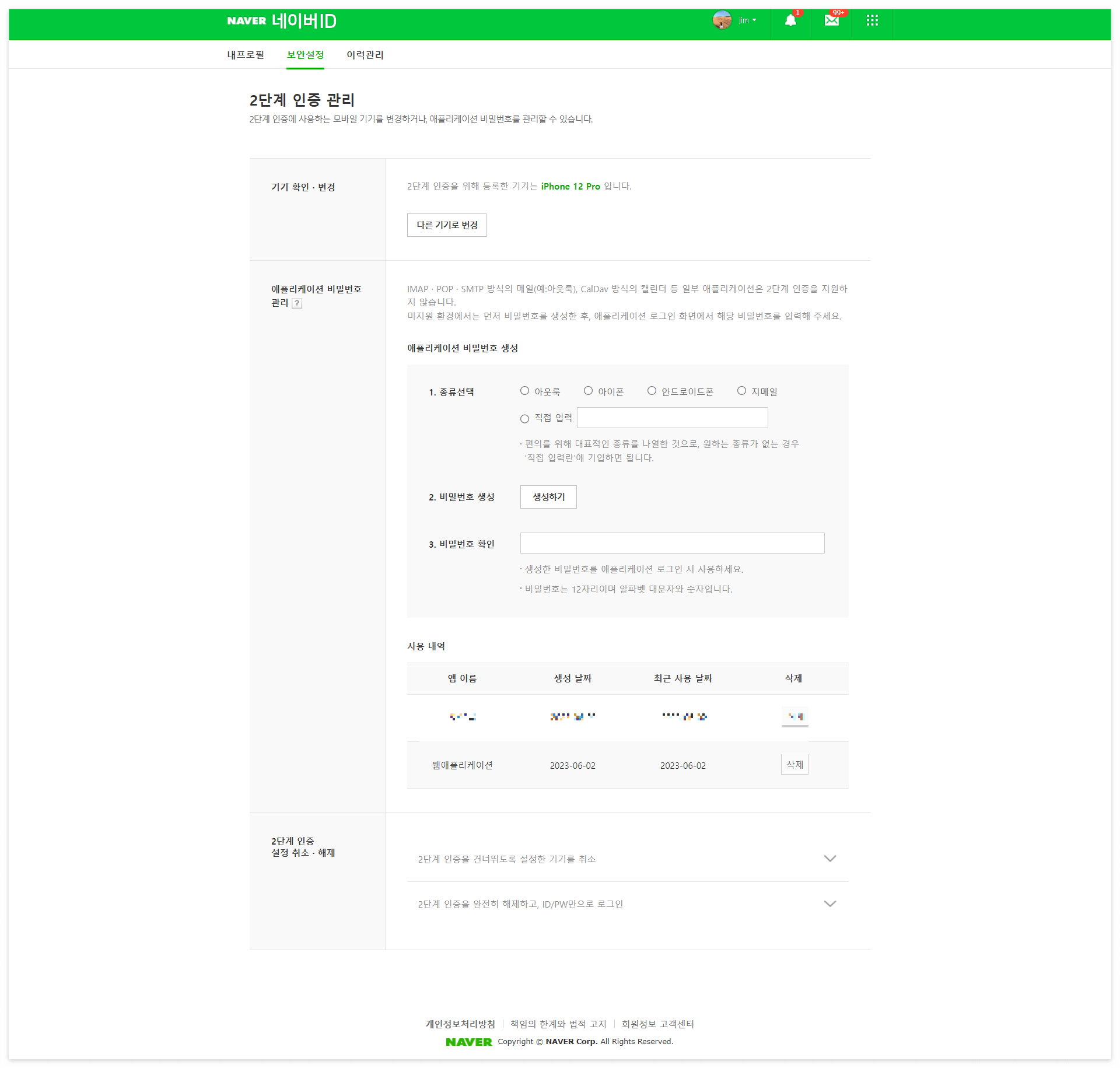The image size is (1120, 1068).
Task: Click the NAVER logo in footer
Action: [469, 1042]
